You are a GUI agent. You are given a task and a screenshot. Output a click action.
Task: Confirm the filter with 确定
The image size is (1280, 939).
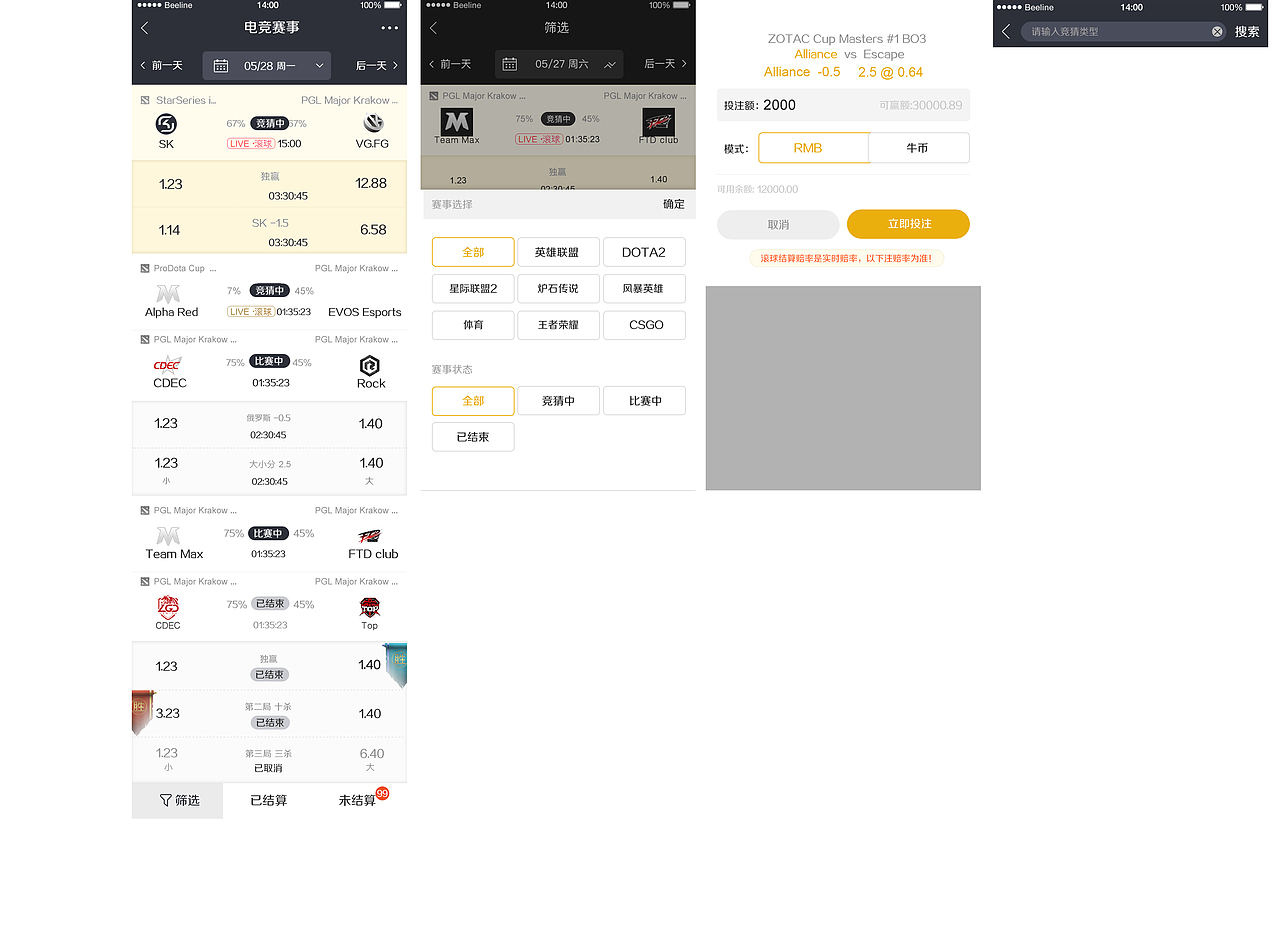point(674,204)
